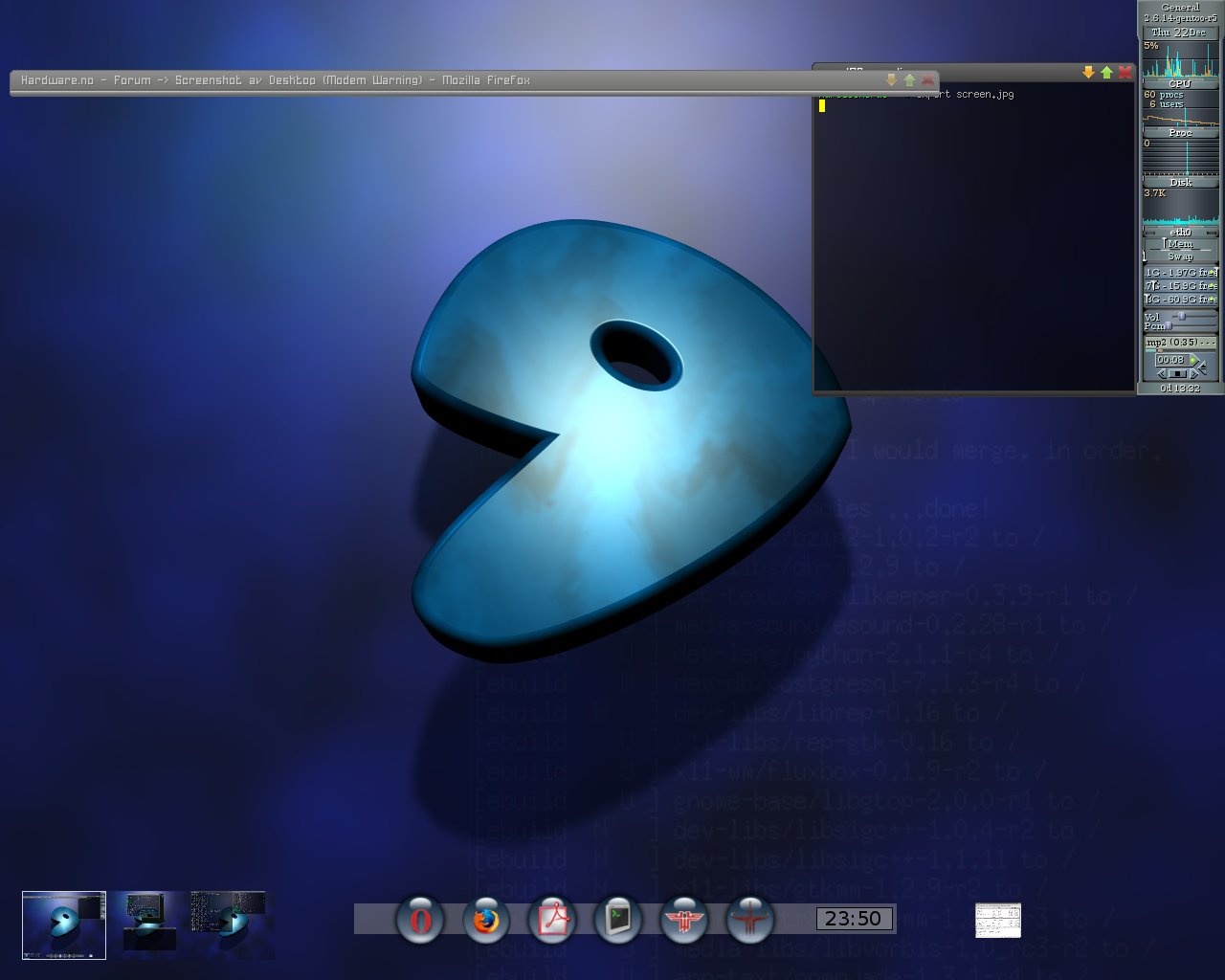The height and width of the screenshot is (980, 1225).
Task: Open the Adobe PDF reader launcher
Action: point(552,920)
